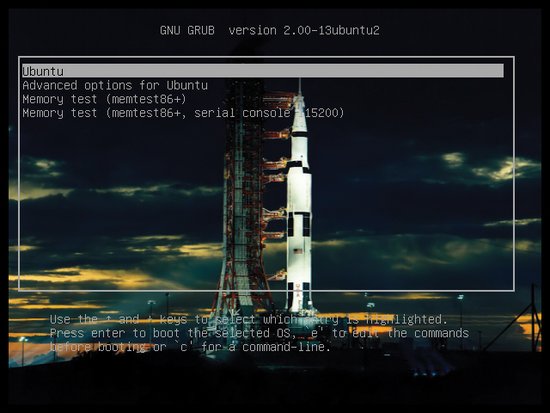This screenshot has width=550, height=413.
Task: Click the 'Press enter to boot' instruction line
Action: coord(259,333)
